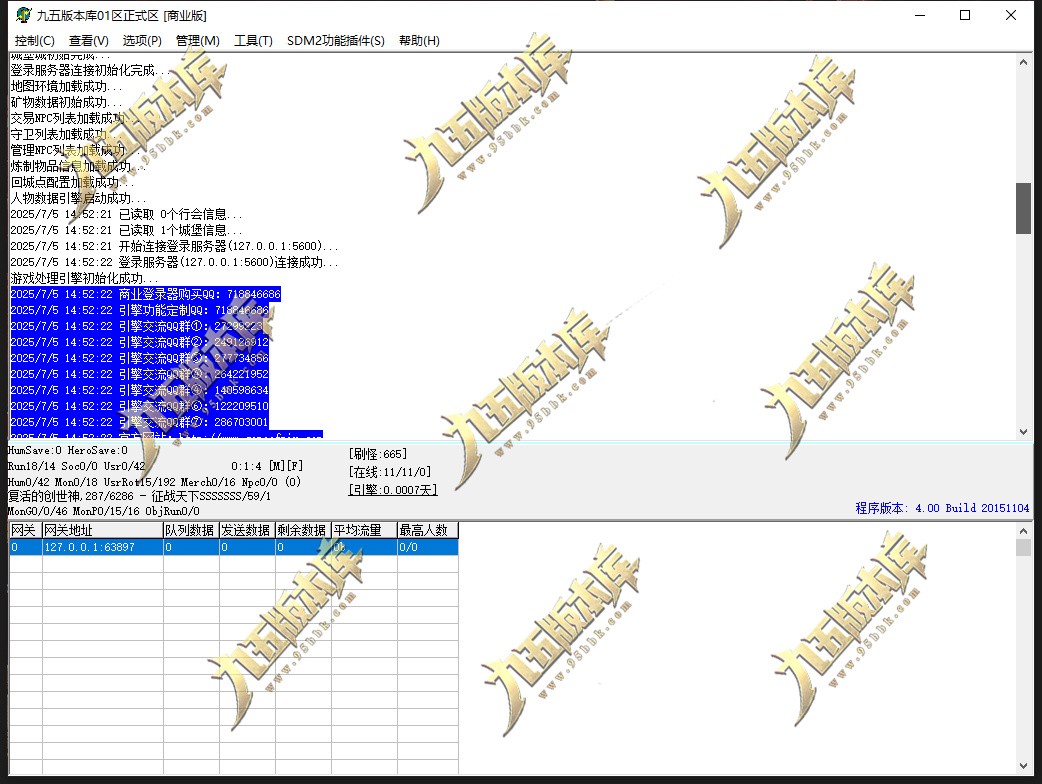Click the gateway pane scroll-up arrow
Screen dimensions: 1042x784
1023,530
